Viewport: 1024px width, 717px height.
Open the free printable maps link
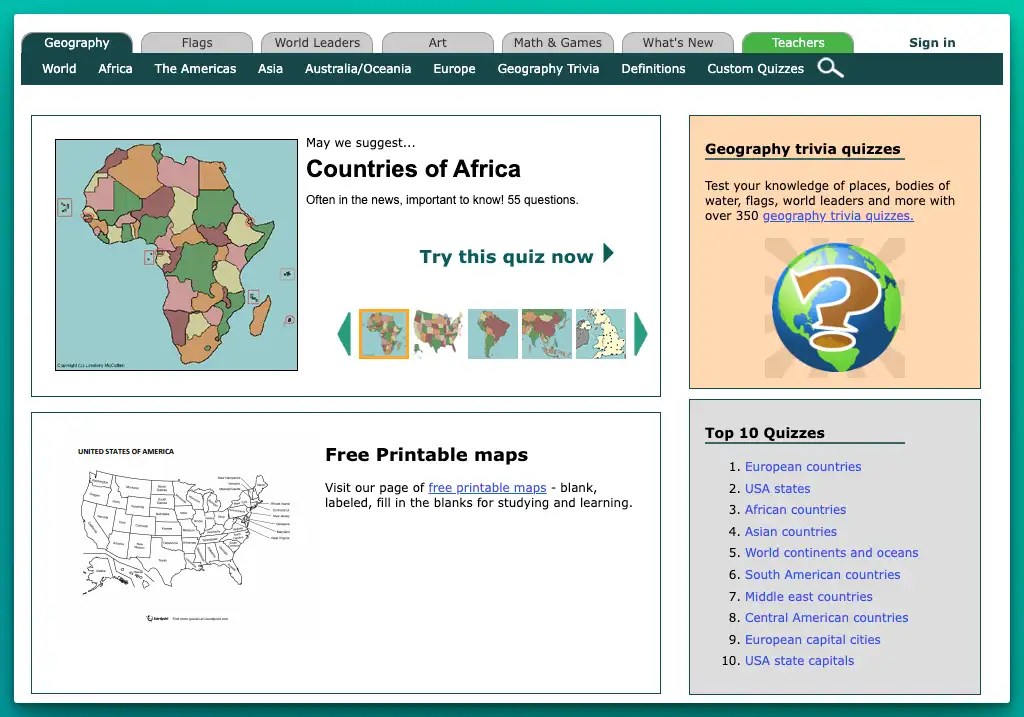click(487, 487)
